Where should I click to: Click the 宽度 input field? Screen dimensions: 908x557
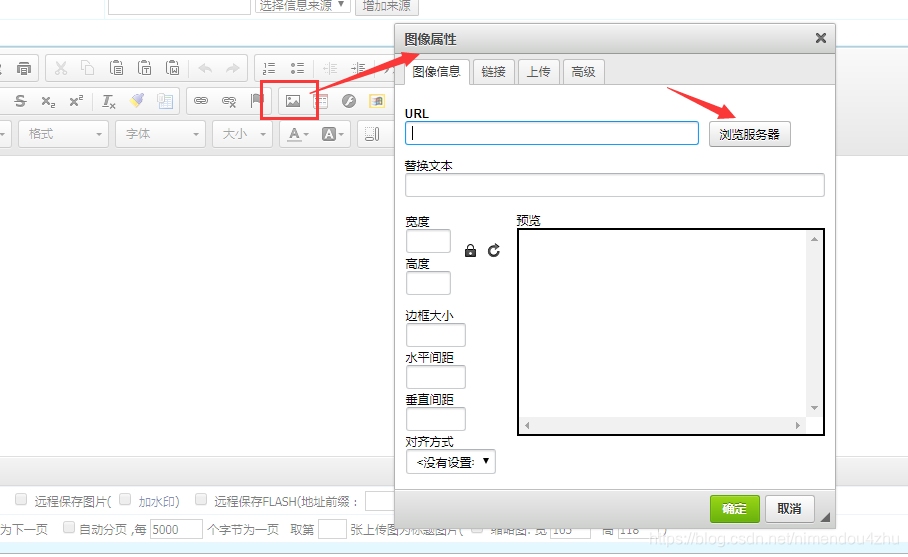click(429, 241)
